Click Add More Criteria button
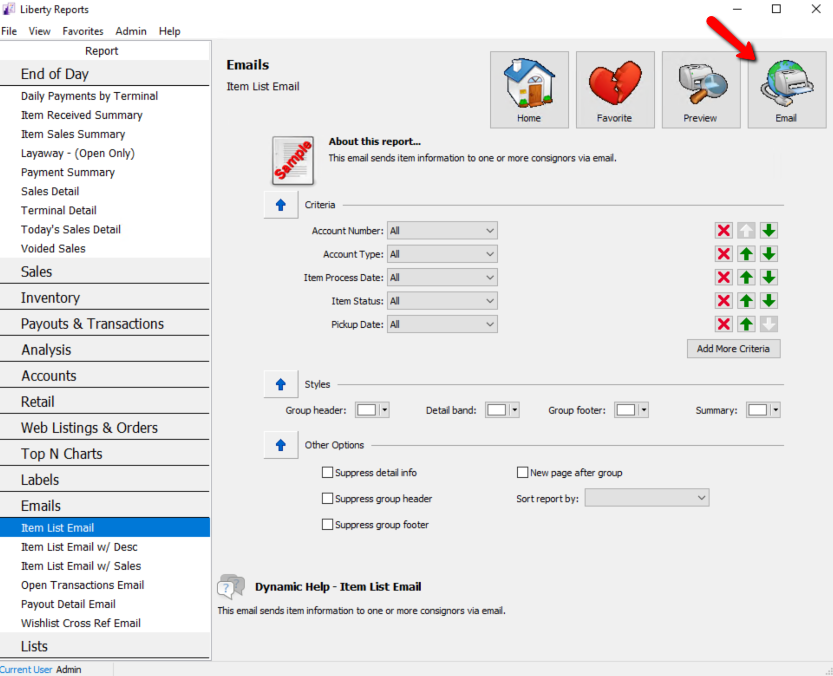 (734, 349)
